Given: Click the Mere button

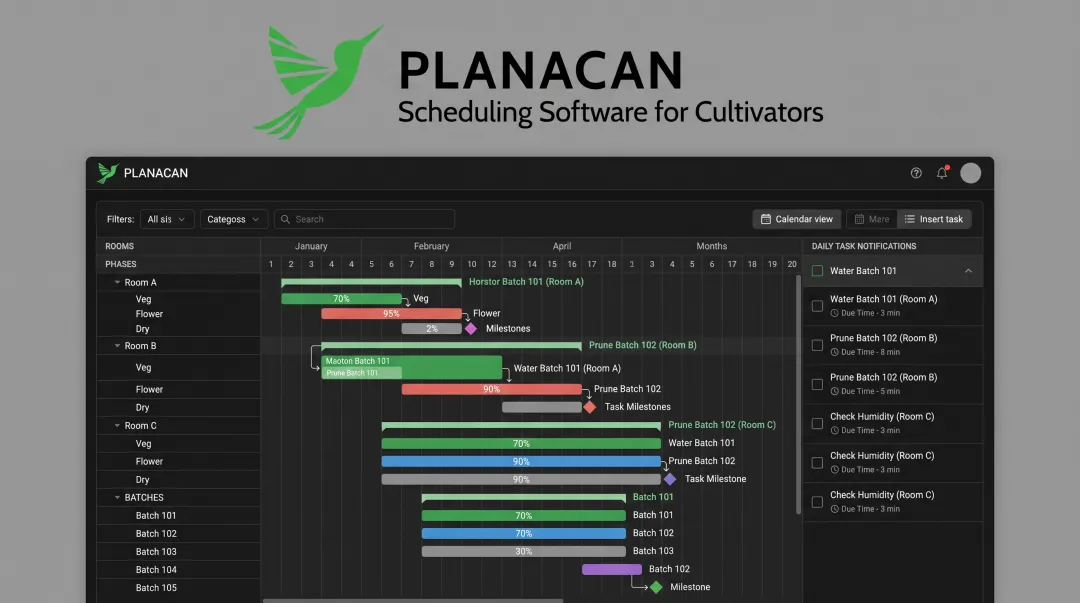Looking at the screenshot, I should click(872, 219).
